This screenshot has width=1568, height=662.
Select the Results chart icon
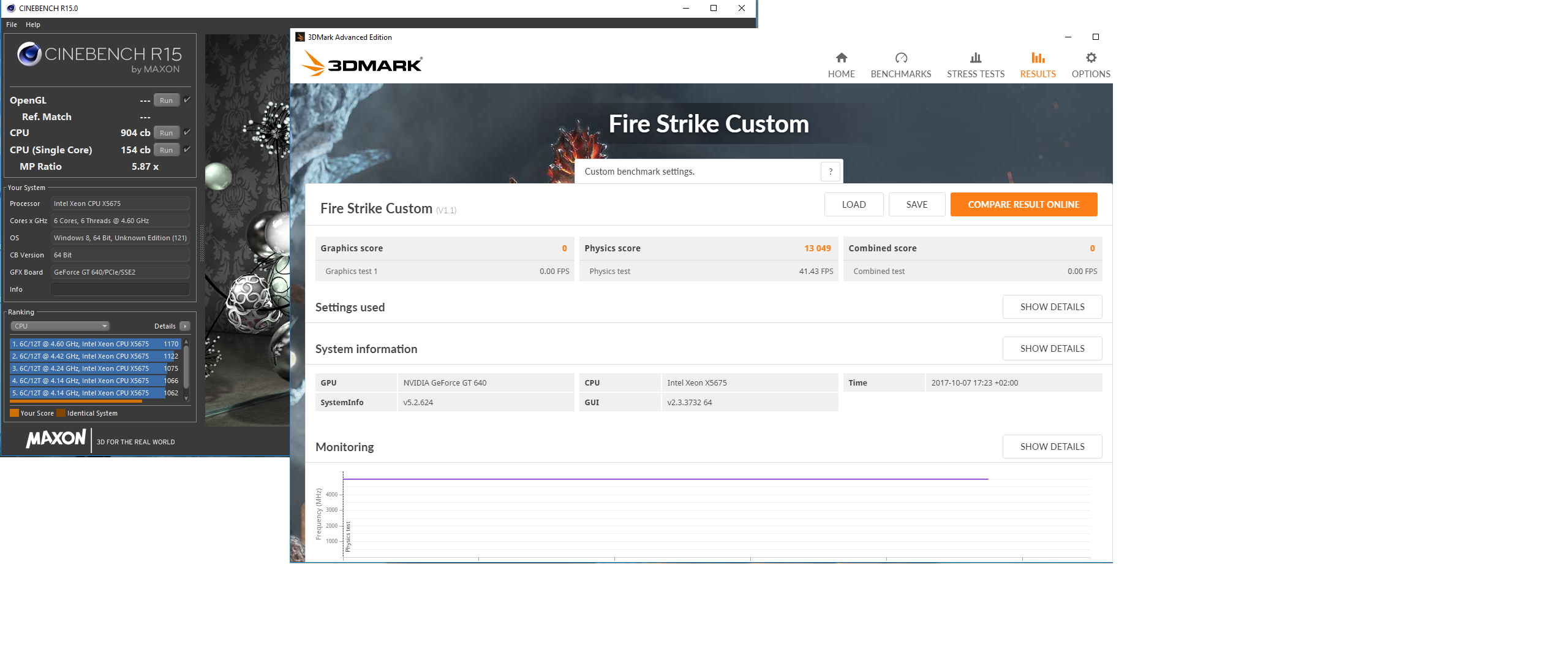(x=1038, y=58)
